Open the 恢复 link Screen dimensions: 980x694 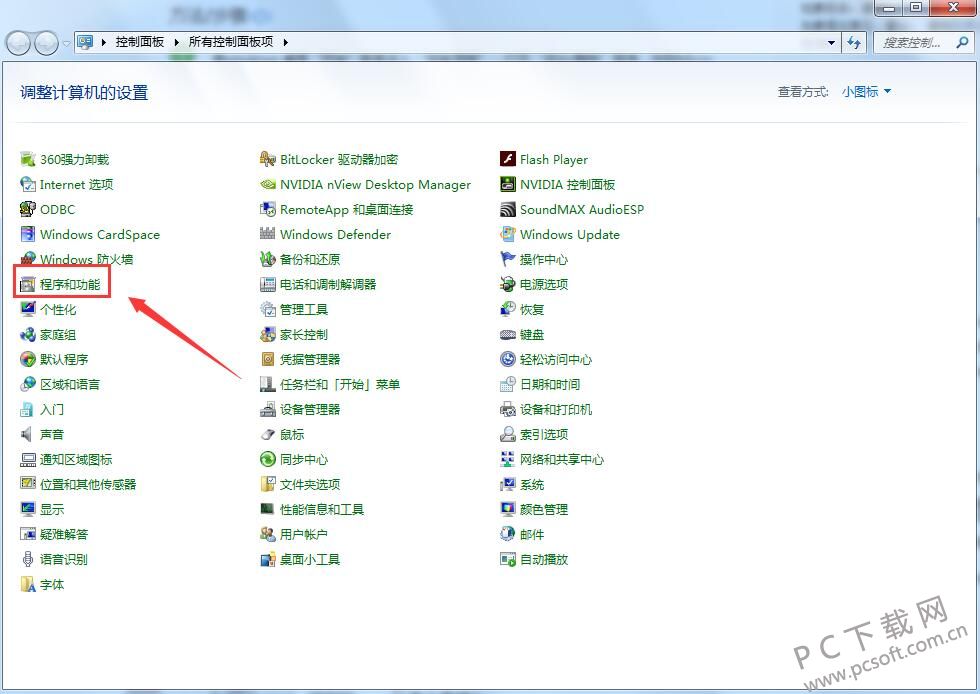click(x=532, y=309)
